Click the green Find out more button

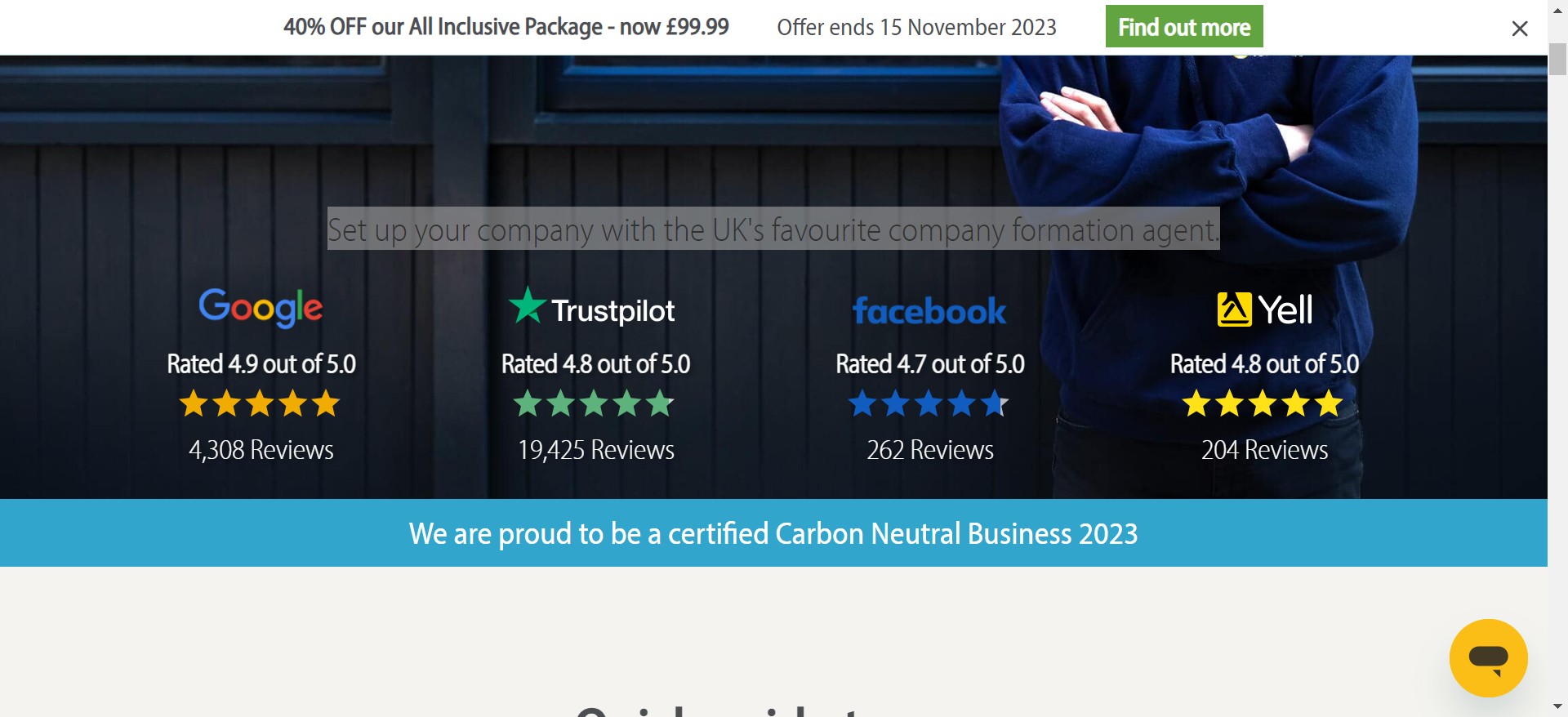(1183, 27)
